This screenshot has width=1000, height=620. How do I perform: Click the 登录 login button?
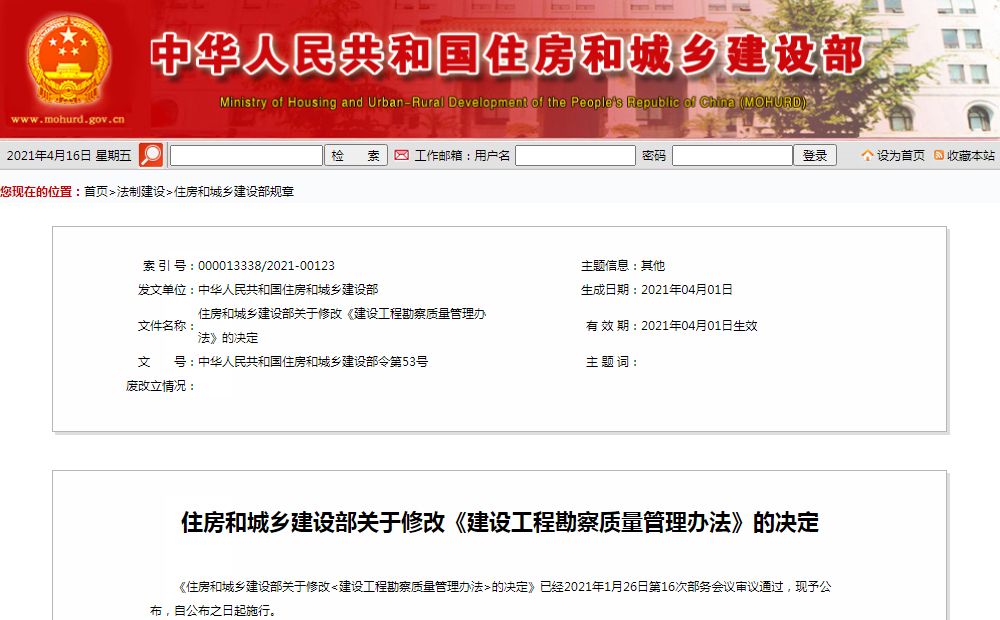tap(814, 156)
